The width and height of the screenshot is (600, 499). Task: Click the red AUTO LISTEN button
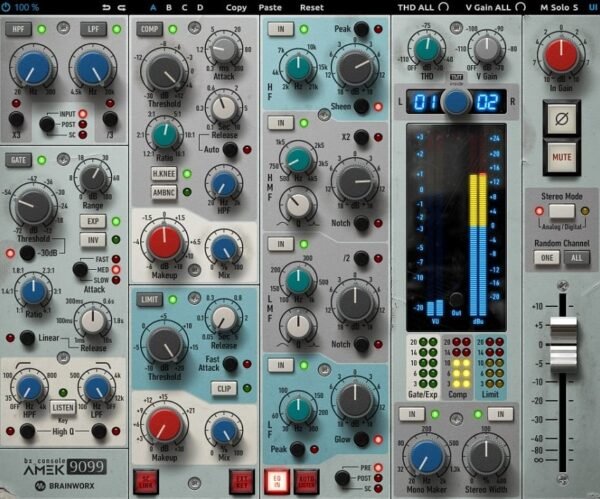306,482
